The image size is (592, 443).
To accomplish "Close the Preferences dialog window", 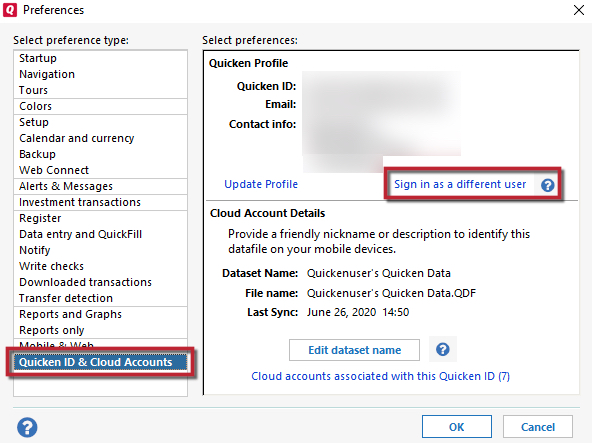I will pyautogui.click(x=579, y=10).
